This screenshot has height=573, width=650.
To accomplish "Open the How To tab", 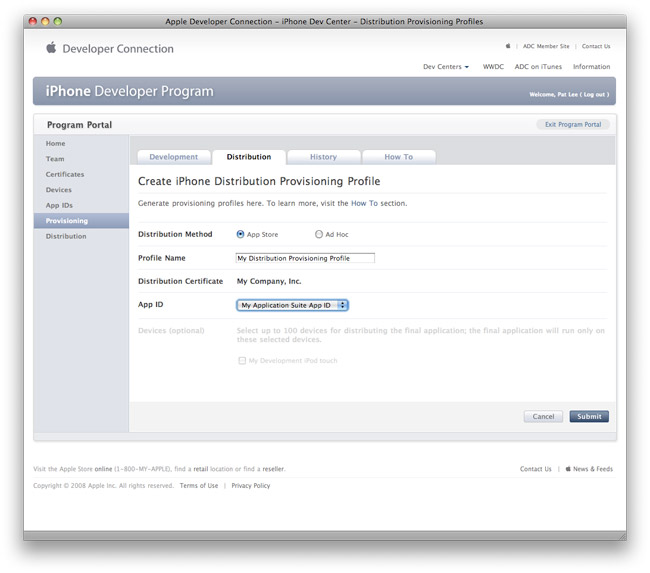I will click(398, 157).
